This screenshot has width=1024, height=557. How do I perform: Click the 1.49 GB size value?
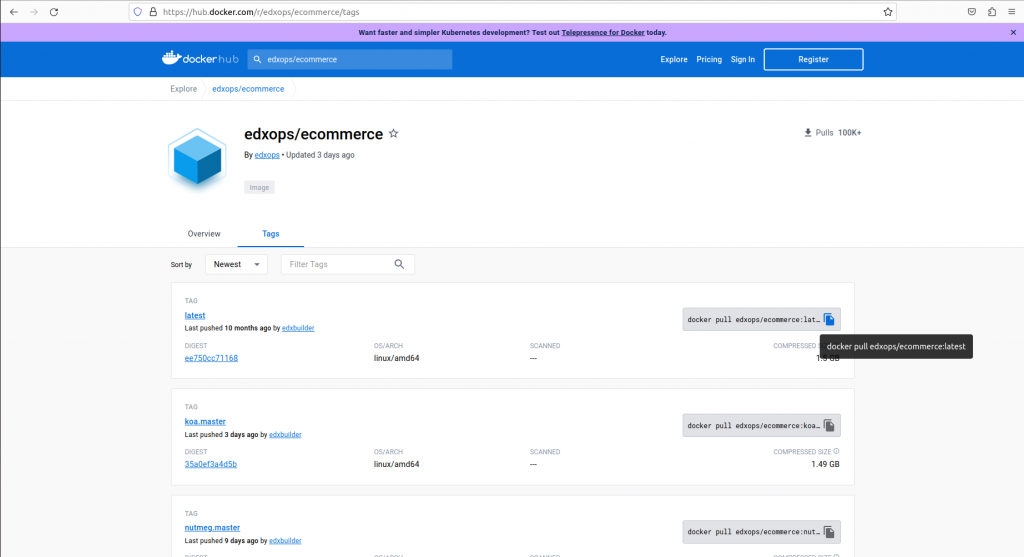coord(825,464)
